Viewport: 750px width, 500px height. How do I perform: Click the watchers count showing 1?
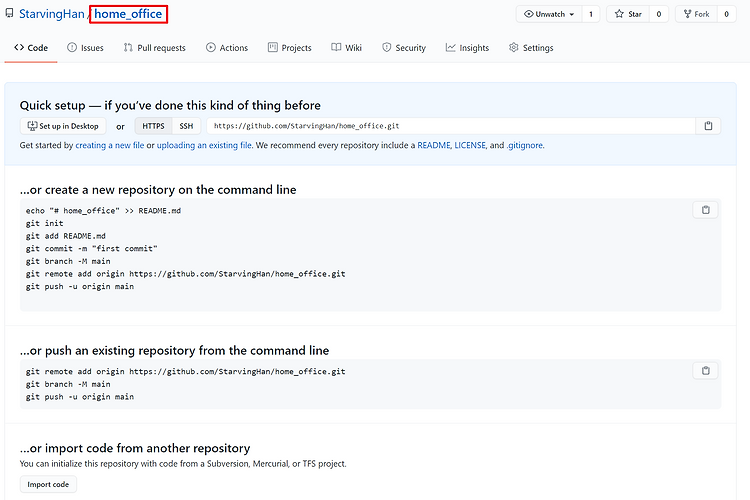[x=591, y=14]
